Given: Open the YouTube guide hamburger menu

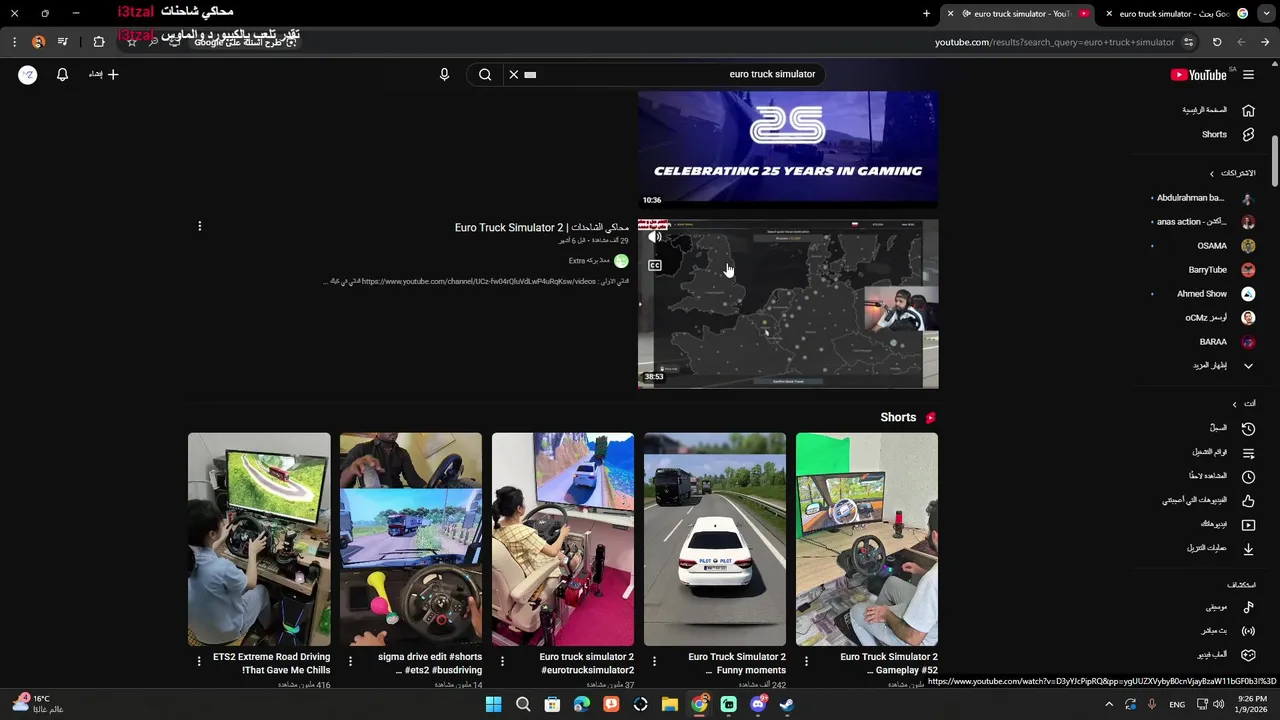Looking at the screenshot, I should click(x=1248, y=75).
